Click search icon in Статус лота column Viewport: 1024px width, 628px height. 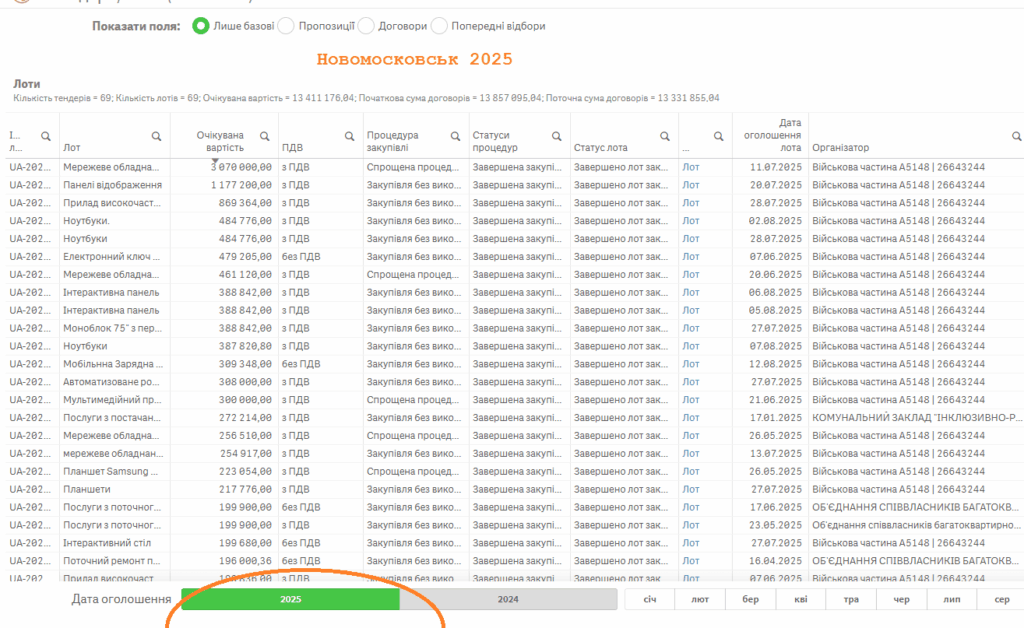click(x=665, y=136)
